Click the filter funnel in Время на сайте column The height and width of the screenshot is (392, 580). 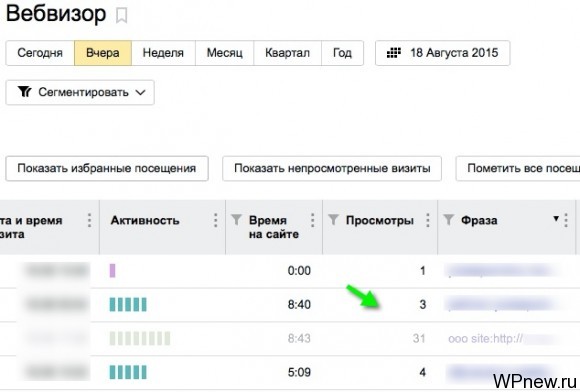236,220
